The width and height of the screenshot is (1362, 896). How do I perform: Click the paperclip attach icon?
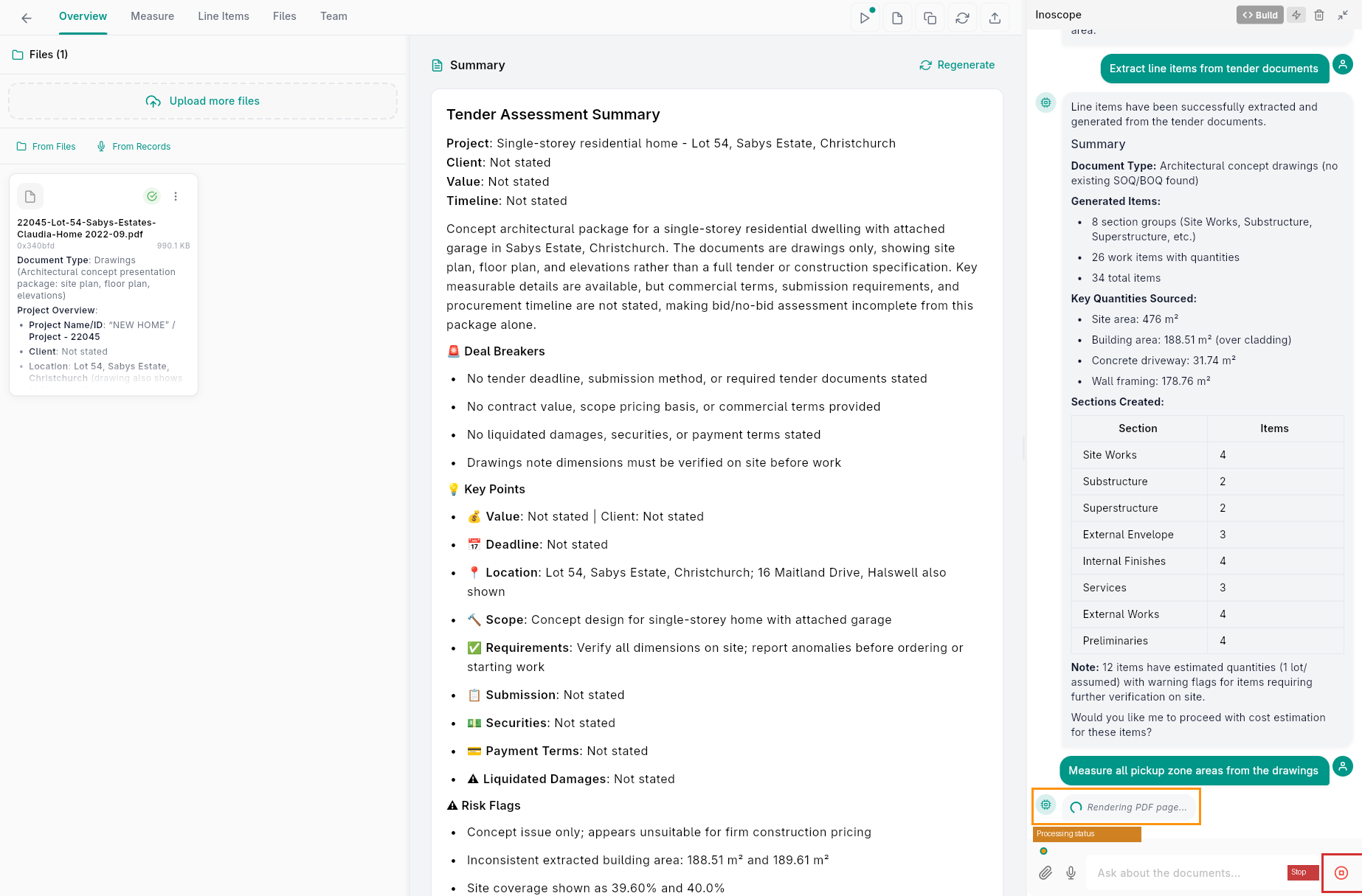tap(1045, 873)
